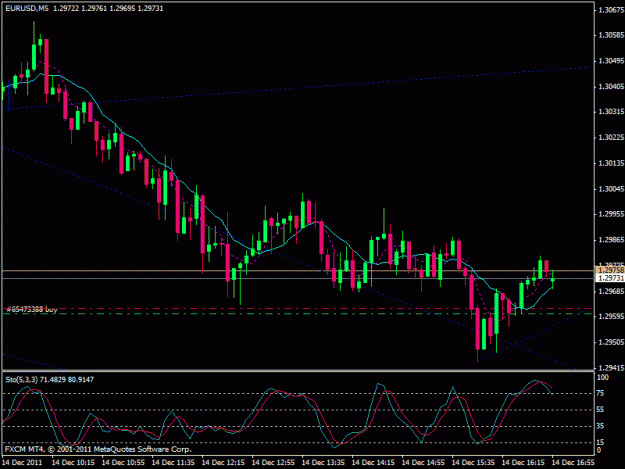Click the 1.30585 price axis label
Image resolution: width=625 pixels, height=469 pixels.
pyautogui.click(x=611, y=35)
